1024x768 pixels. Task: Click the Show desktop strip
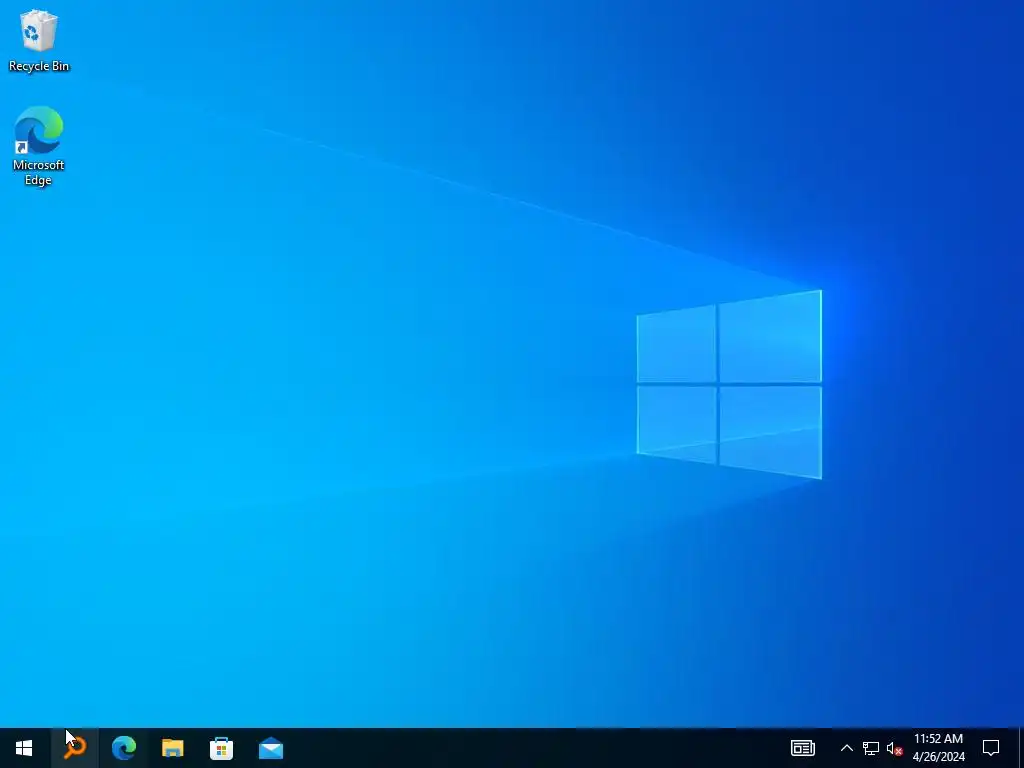(x=1021, y=748)
